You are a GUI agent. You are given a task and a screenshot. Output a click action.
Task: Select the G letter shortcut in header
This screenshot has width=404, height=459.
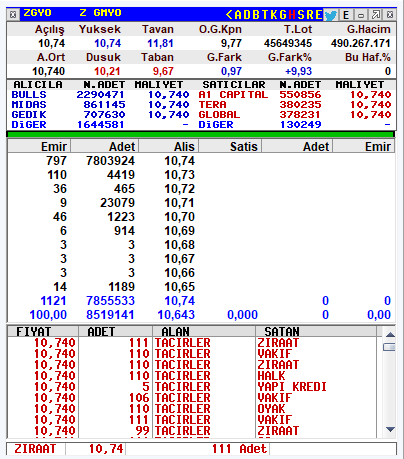[283, 15]
